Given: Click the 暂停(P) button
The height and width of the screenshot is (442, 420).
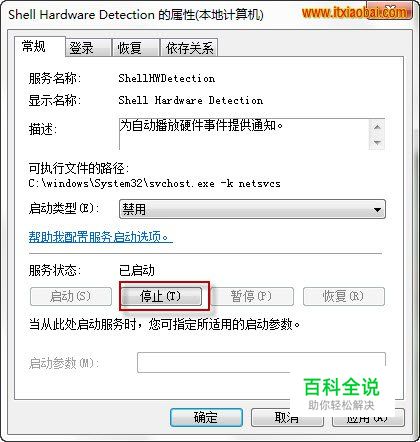Looking at the screenshot, I should pyautogui.click(x=252, y=296).
